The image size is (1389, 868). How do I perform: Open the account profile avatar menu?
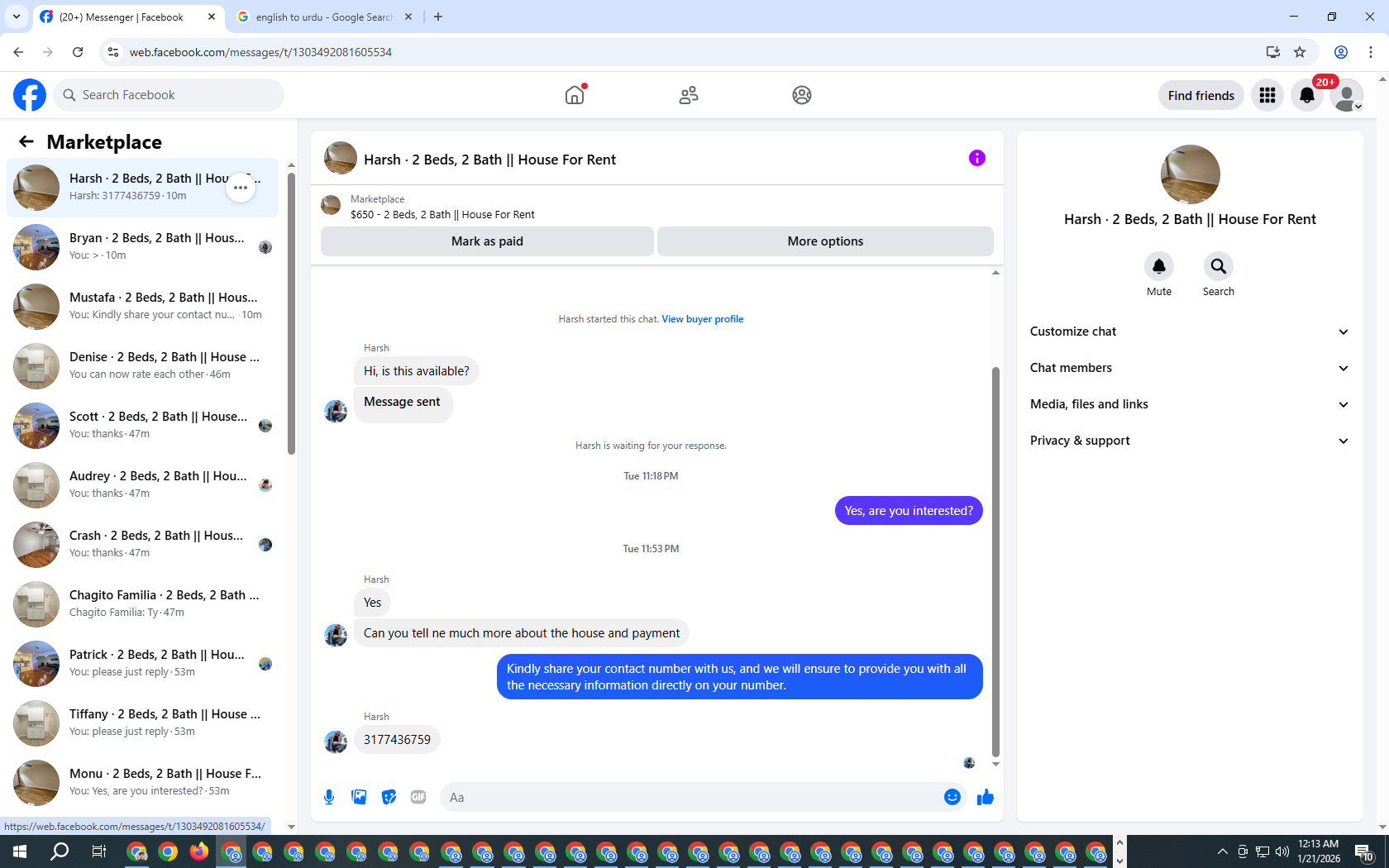(x=1347, y=95)
